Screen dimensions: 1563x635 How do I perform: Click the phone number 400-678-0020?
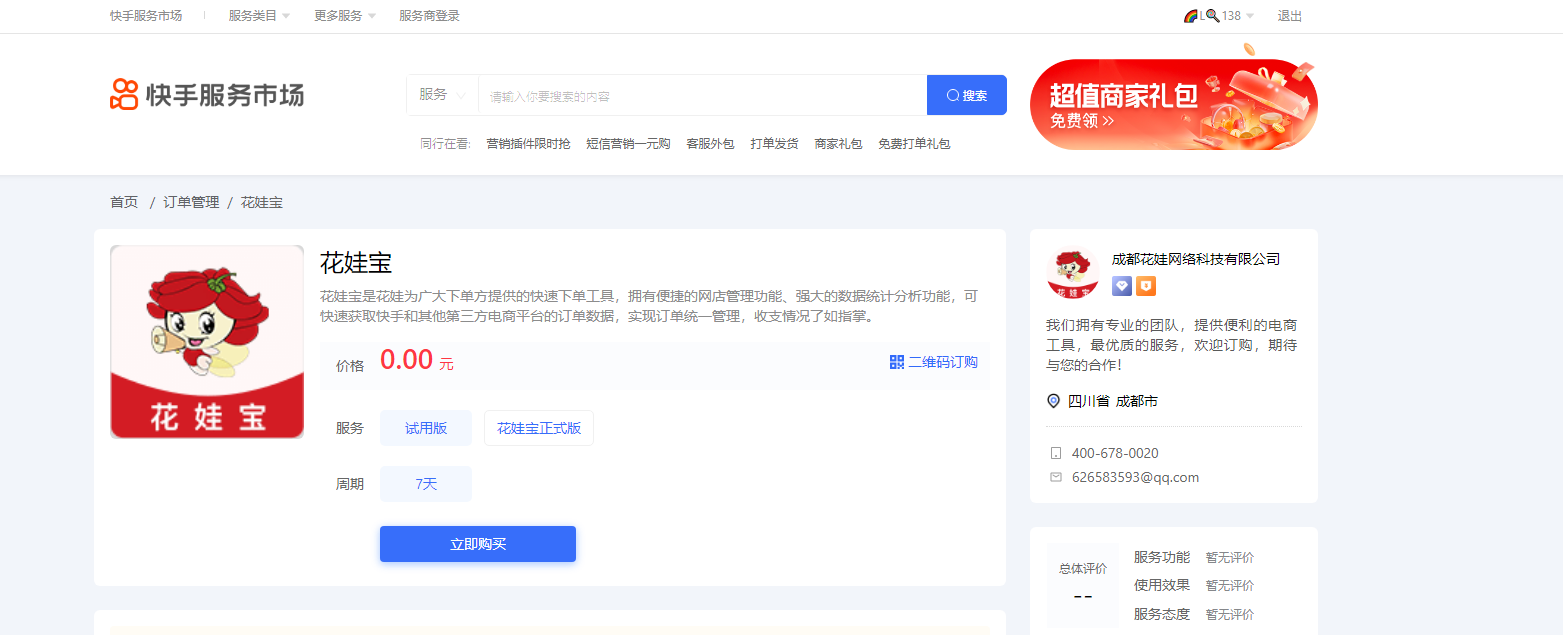point(1115,453)
